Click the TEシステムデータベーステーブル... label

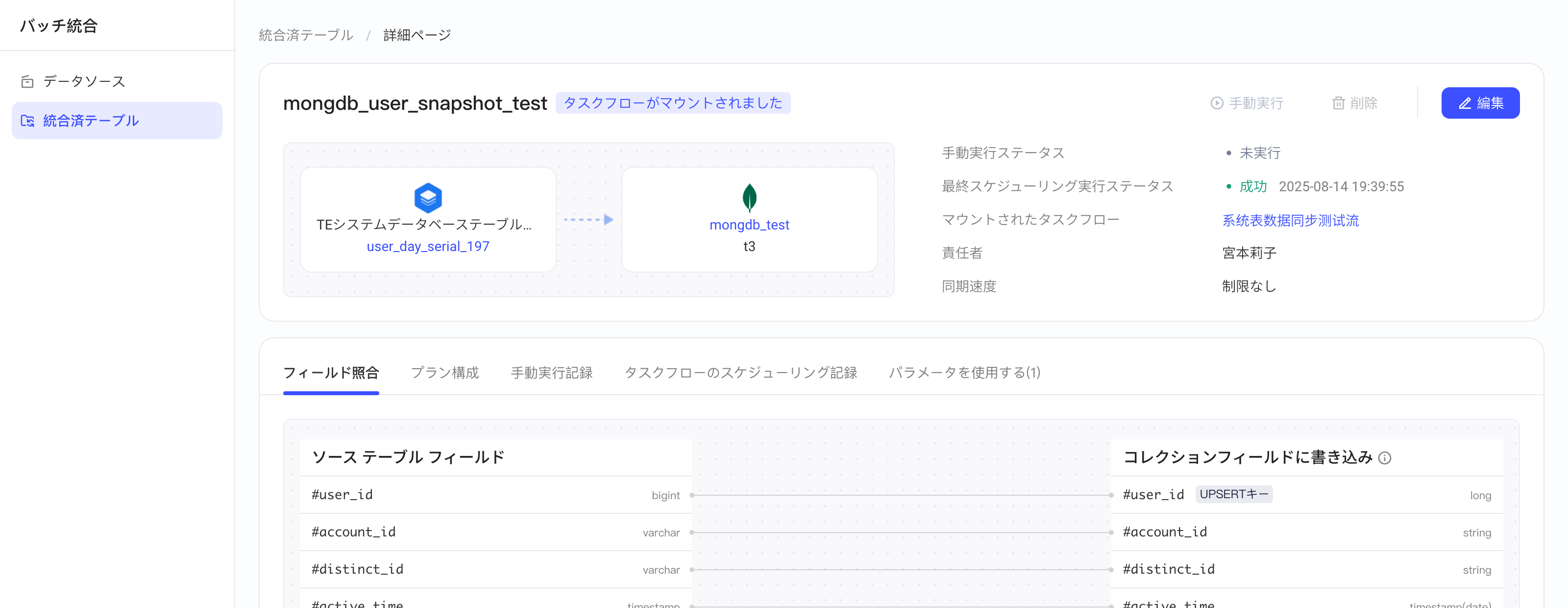[424, 224]
